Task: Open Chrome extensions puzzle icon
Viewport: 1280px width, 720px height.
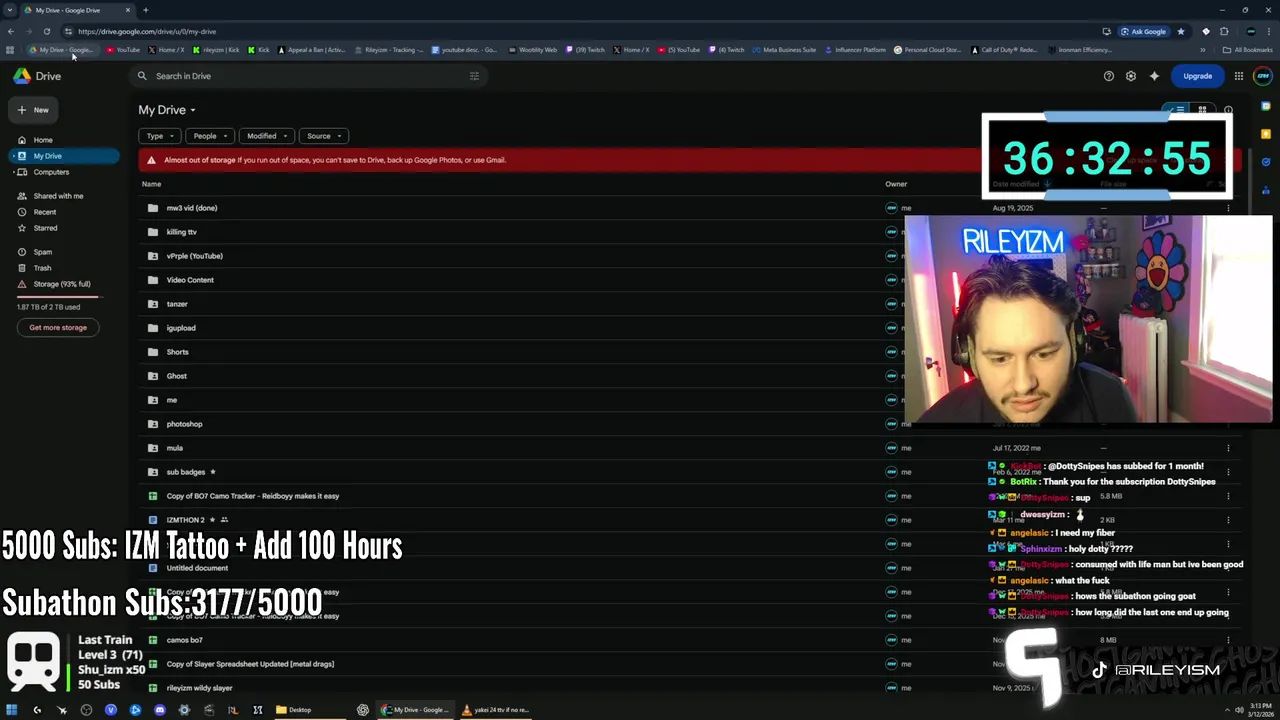Action: tap(1224, 31)
